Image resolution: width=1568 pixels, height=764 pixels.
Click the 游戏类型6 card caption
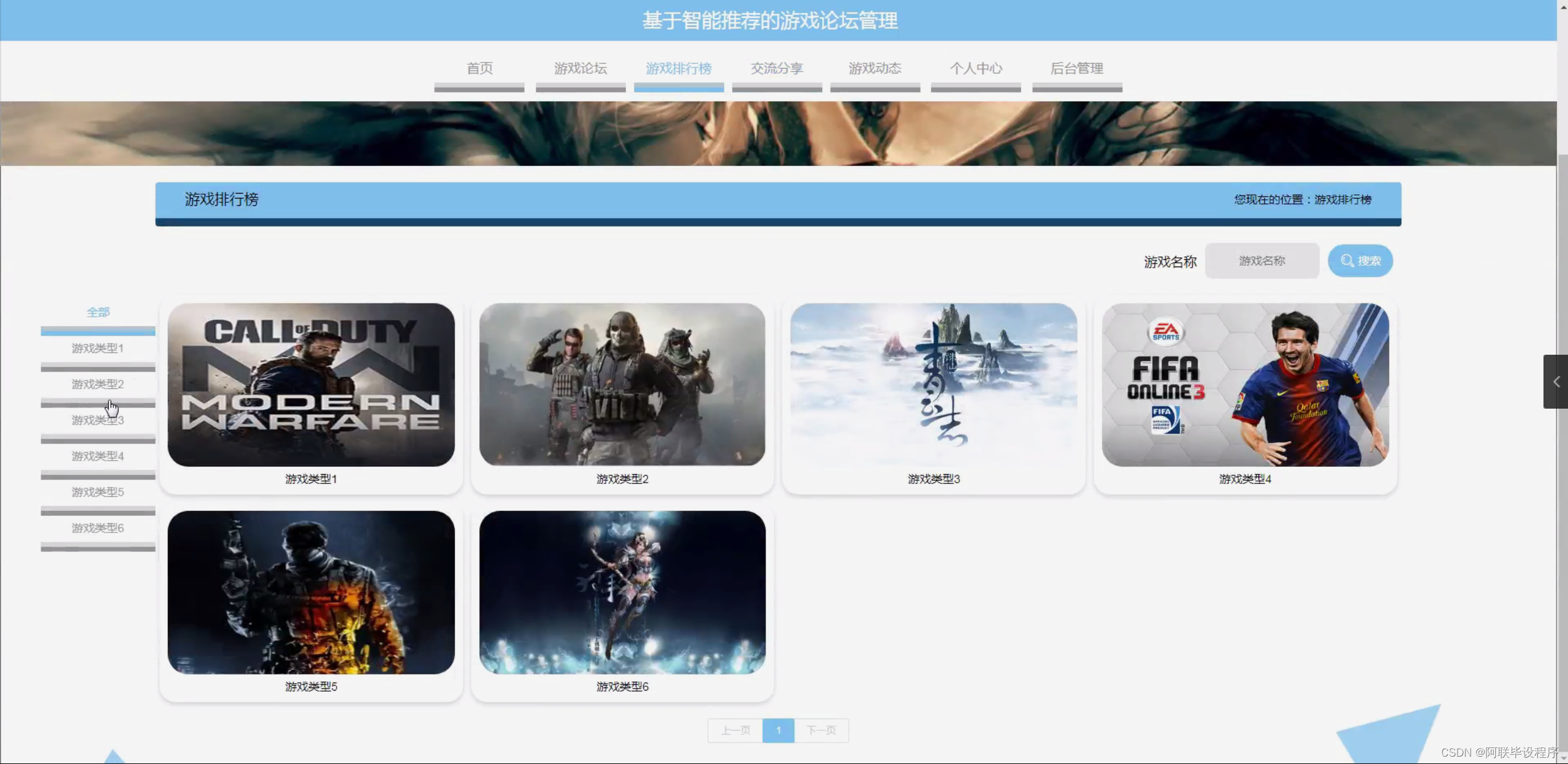click(x=622, y=687)
